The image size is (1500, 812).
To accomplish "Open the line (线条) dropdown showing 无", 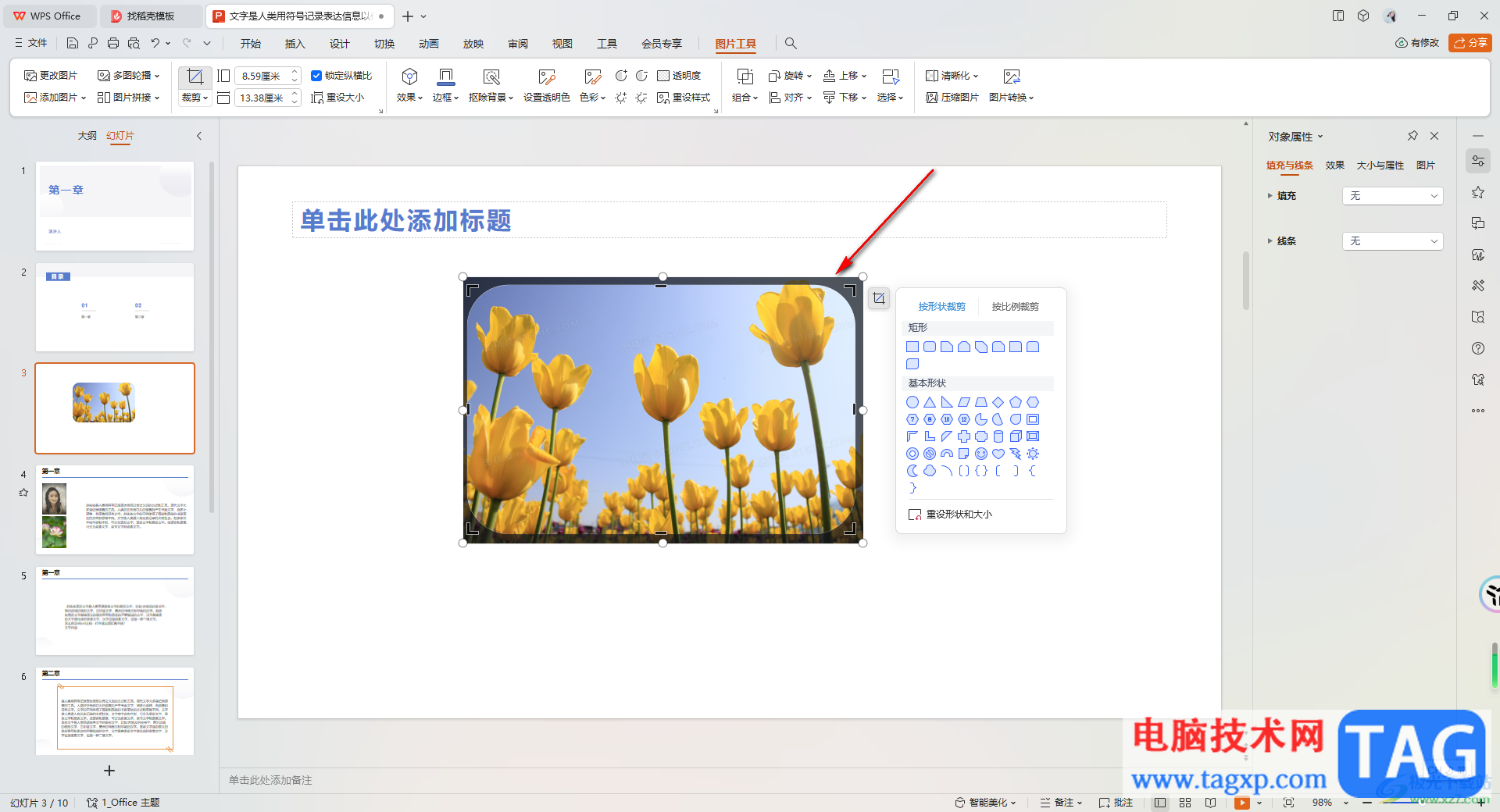I will (1392, 241).
